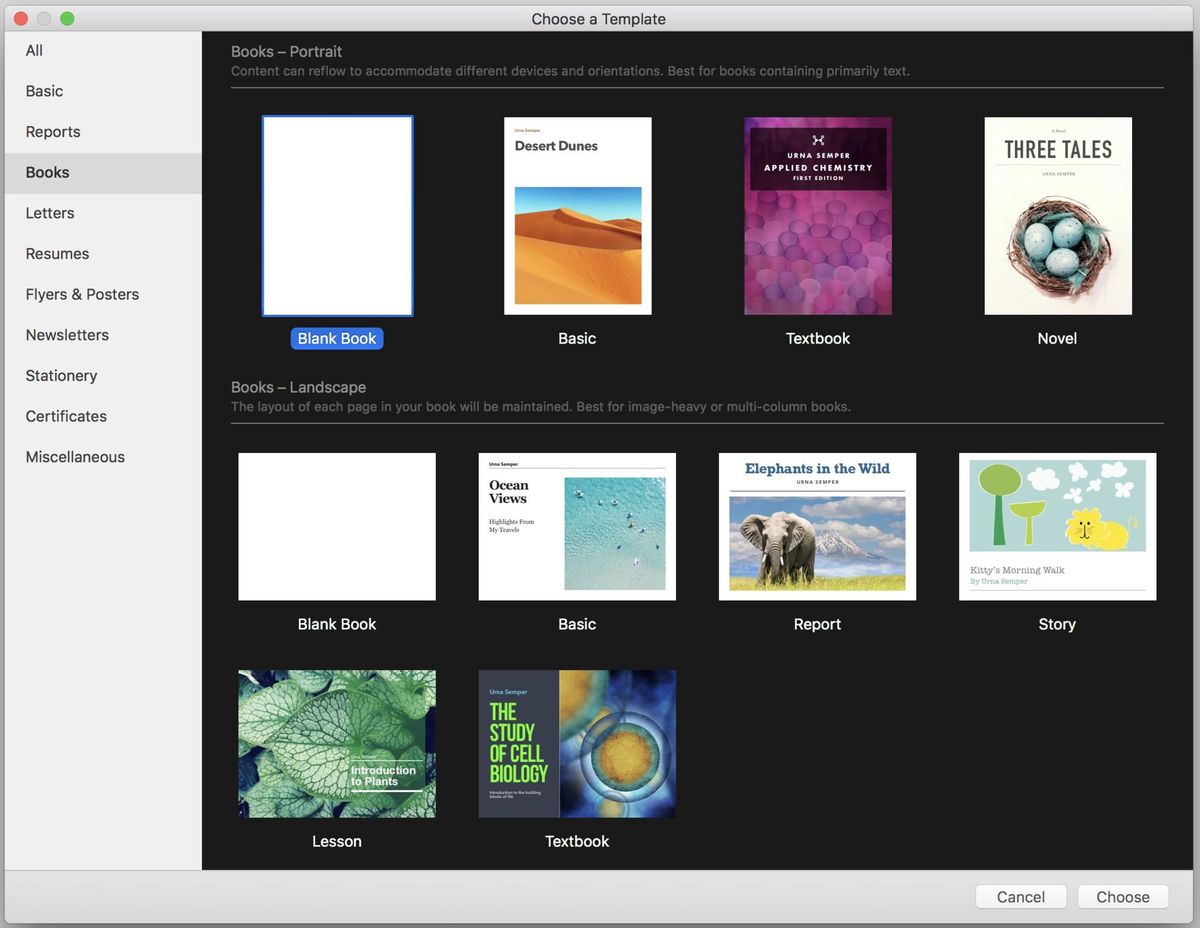Switch to the Newsletters category
Viewport: 1200px width, 928px height.
click(x=67, y=334)
